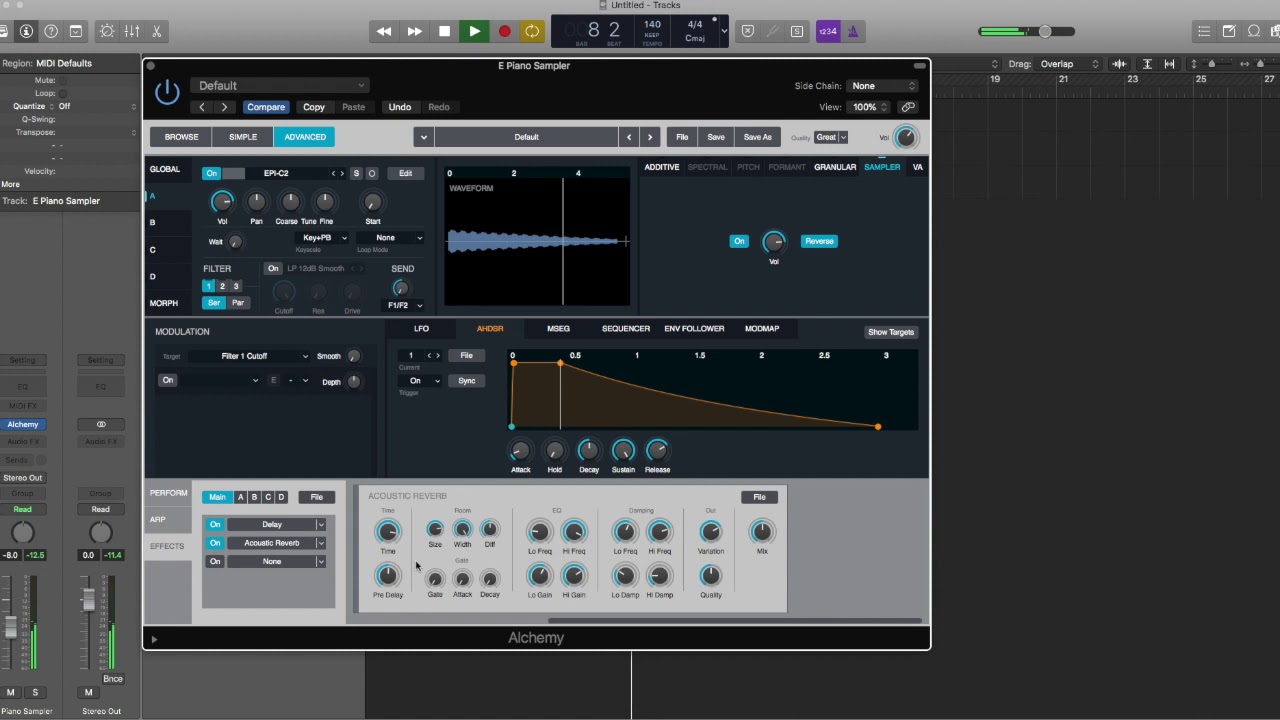
Task: Click the link chain icon in plugin header
Action: [908, 107]
